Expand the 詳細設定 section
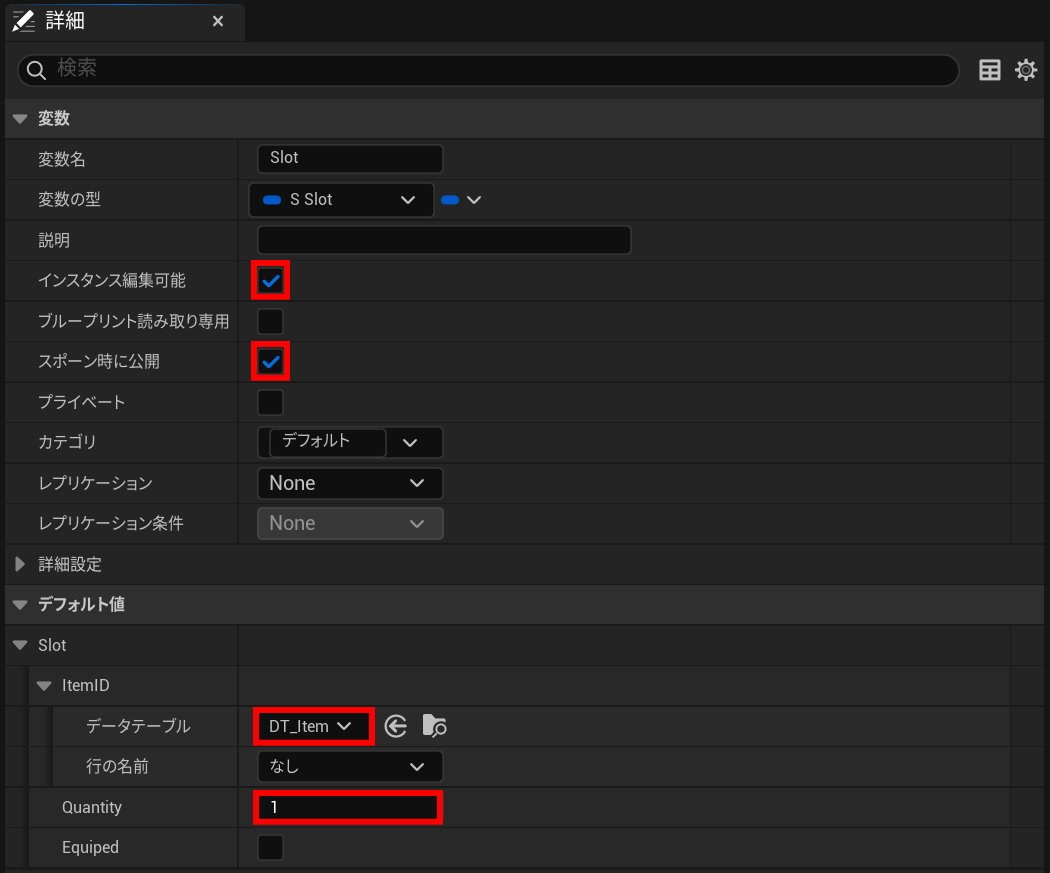The image size is (1050, 873). (x=20, y=564)
